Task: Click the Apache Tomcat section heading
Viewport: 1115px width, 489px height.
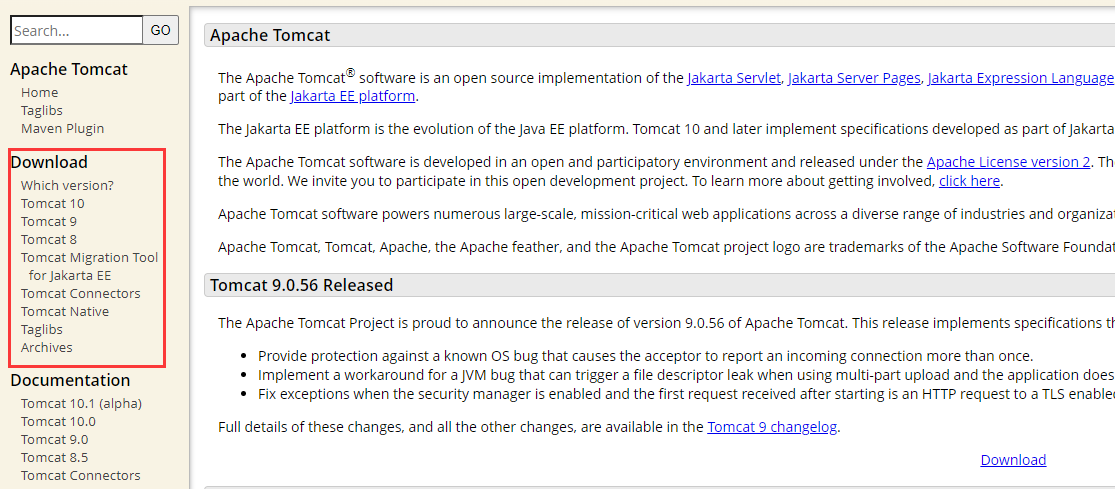Action: (270, 36)
